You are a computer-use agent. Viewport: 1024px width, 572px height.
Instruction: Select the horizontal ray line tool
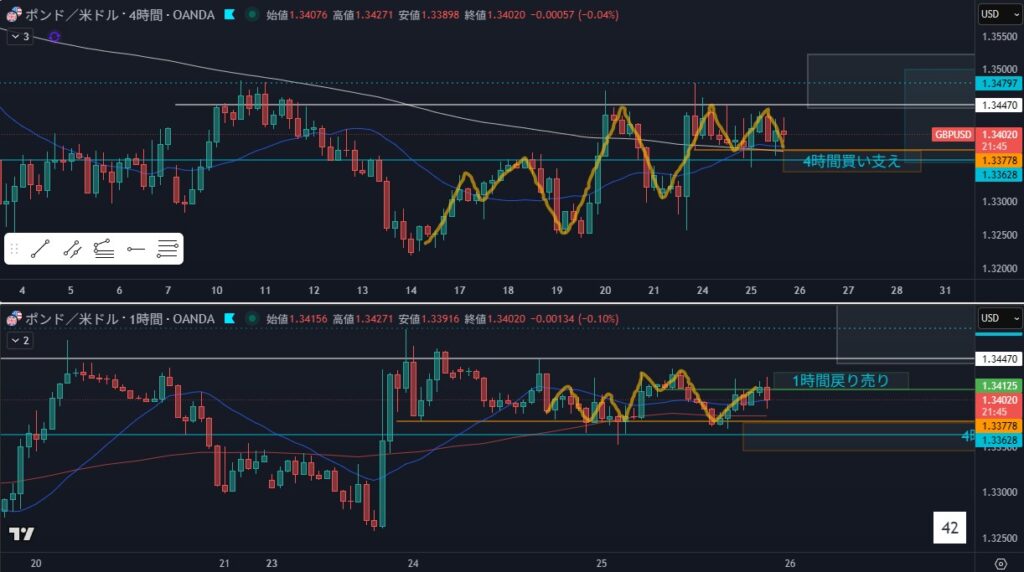[x=136, y=249]
